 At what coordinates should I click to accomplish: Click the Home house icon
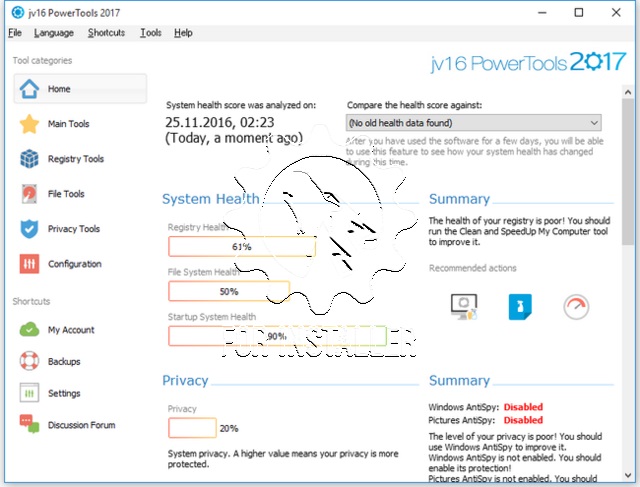pyautogui.click(x=29, y=89)
